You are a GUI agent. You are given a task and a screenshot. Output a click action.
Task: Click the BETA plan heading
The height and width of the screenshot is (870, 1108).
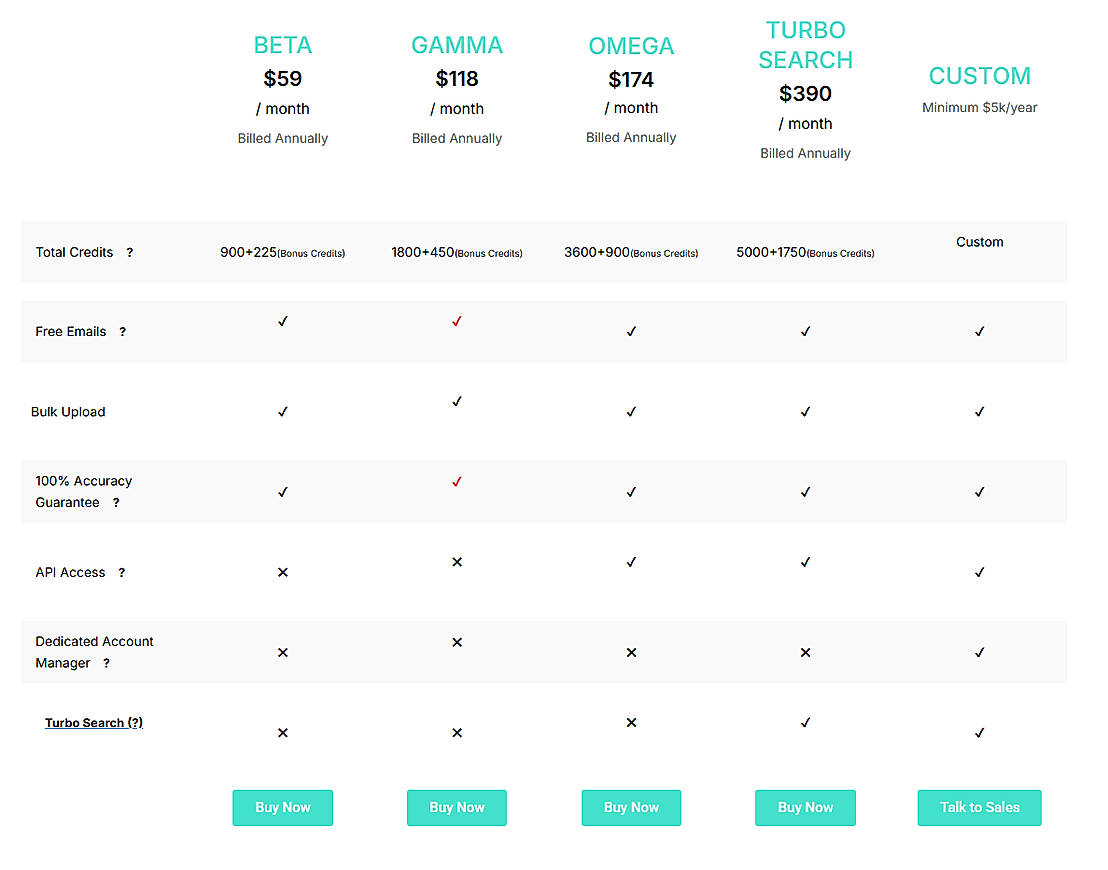click(x=283, y=45)
